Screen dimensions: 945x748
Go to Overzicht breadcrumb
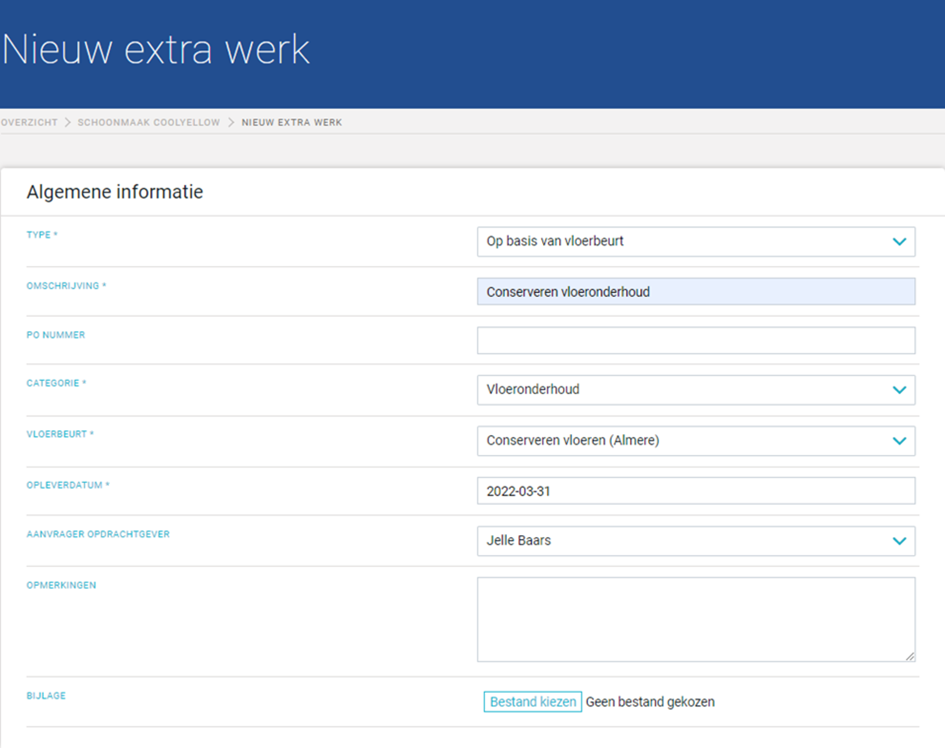coord(29,122)
